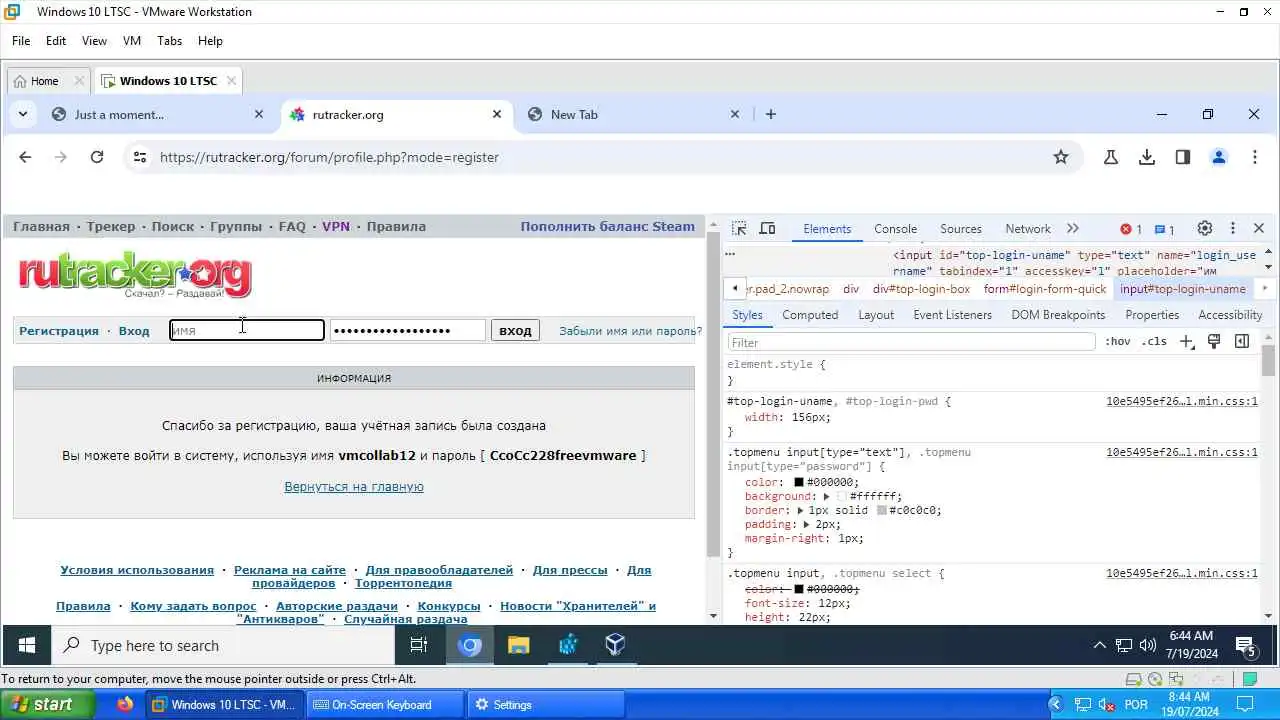Click the white #ffffff background swatch
This screenshot has height=720, width=1280.
(841, 496)
